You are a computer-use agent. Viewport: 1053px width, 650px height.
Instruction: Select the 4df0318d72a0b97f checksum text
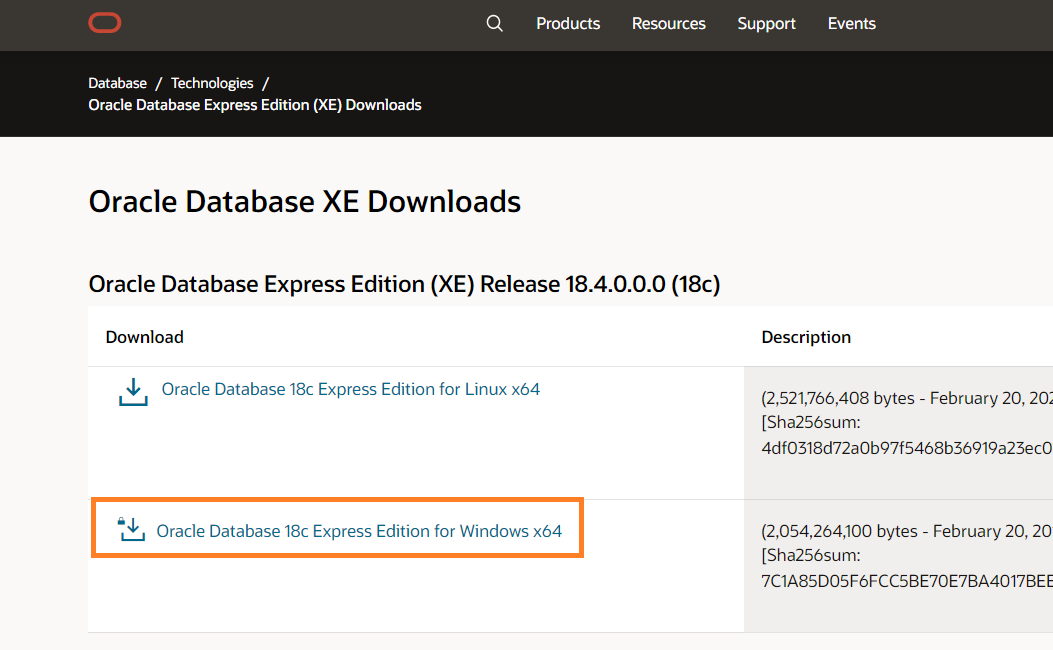point(907,448)
